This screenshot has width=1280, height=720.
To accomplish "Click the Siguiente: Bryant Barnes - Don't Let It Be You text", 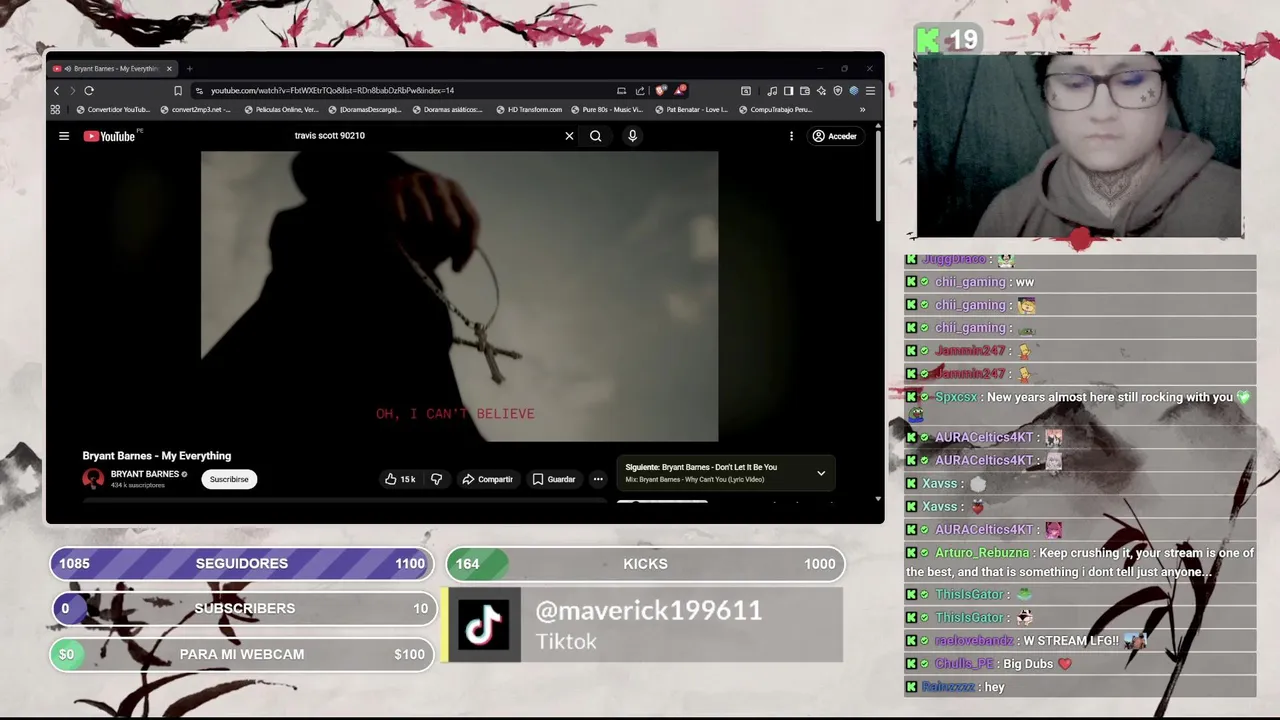I will [701, 467].
